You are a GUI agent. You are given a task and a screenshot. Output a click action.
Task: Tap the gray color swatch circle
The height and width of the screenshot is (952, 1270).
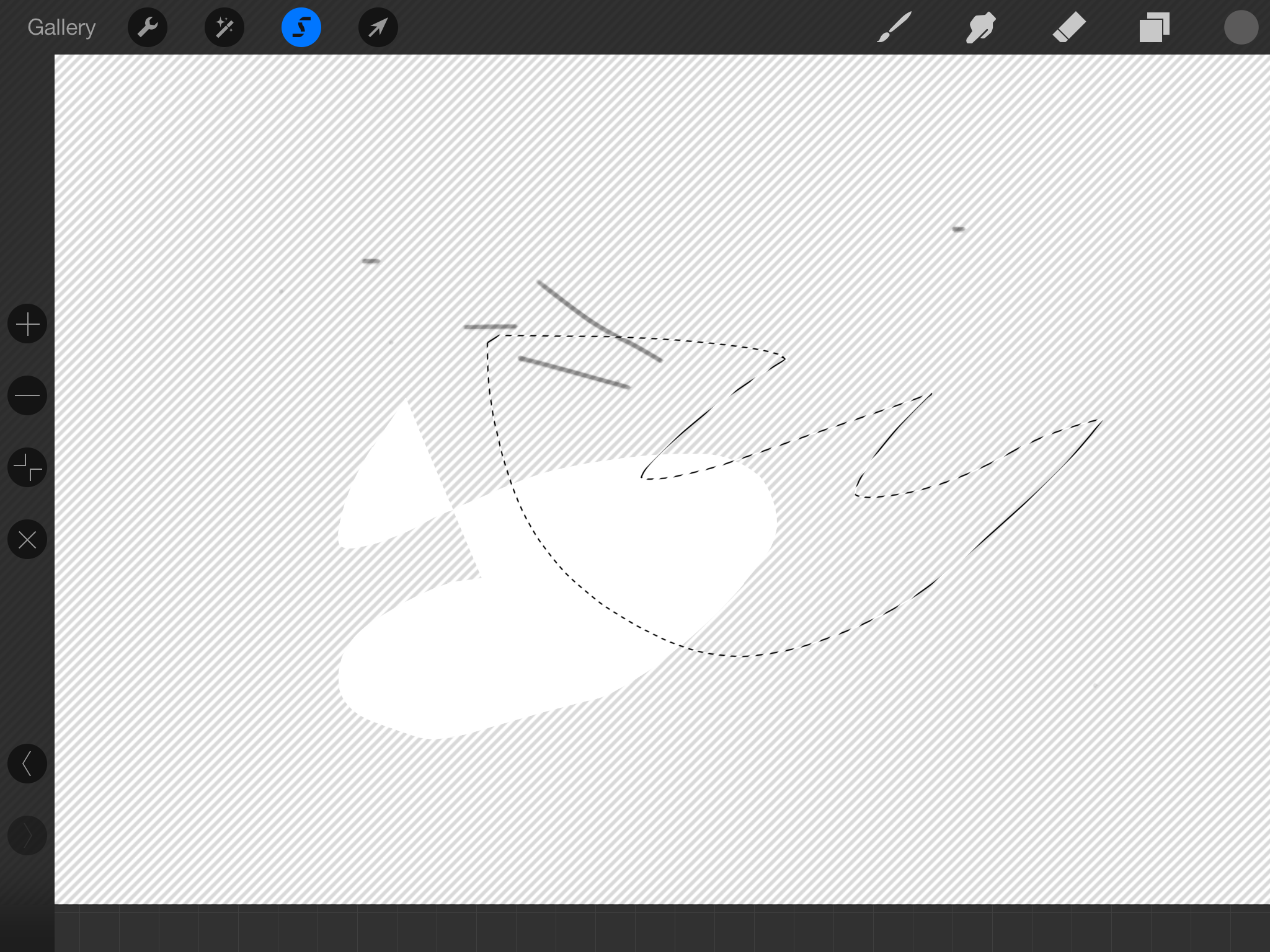(x=1241, y=27)
